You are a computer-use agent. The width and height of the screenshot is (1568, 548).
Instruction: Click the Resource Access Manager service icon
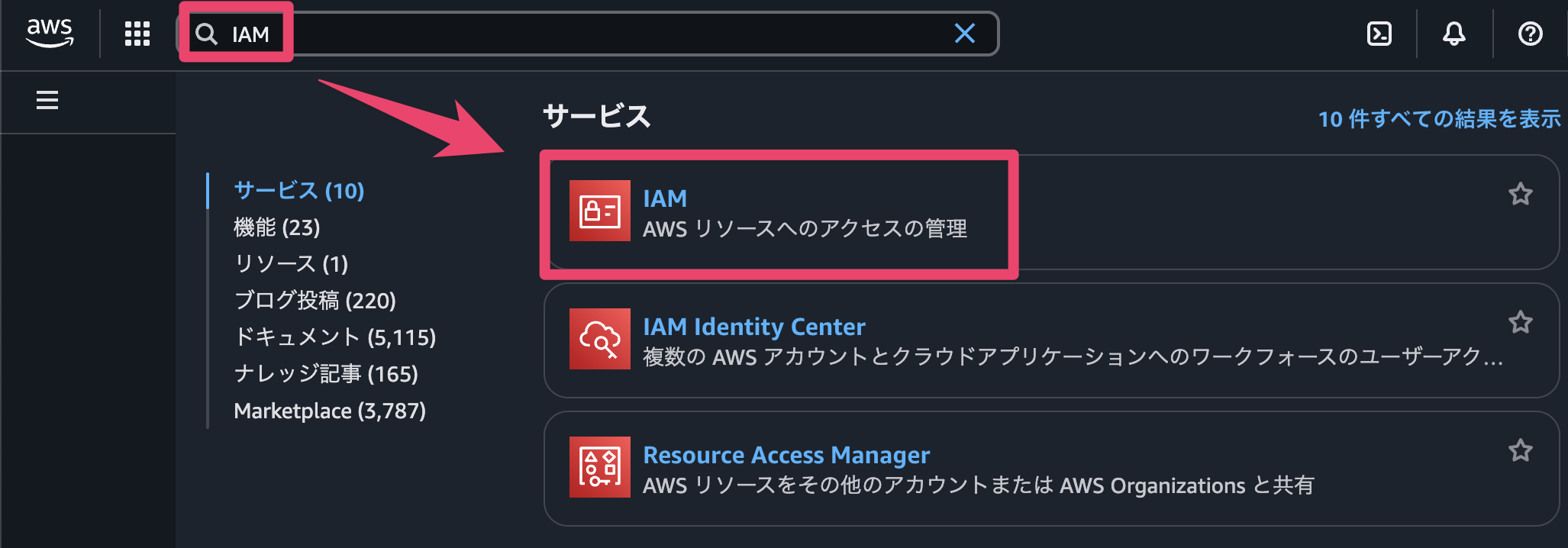click(x=600, y=467)
